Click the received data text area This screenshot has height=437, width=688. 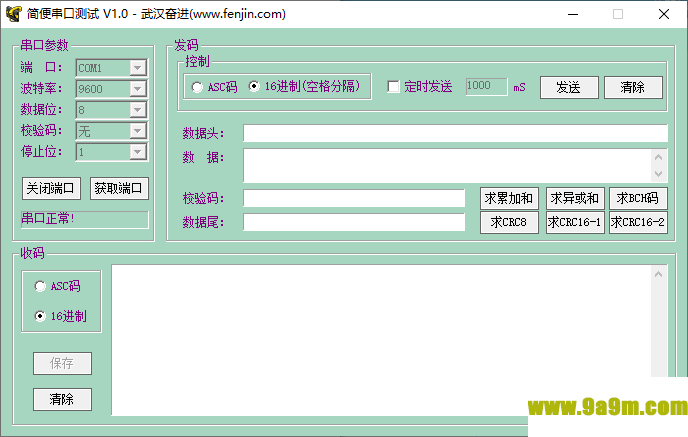[381, 340]
